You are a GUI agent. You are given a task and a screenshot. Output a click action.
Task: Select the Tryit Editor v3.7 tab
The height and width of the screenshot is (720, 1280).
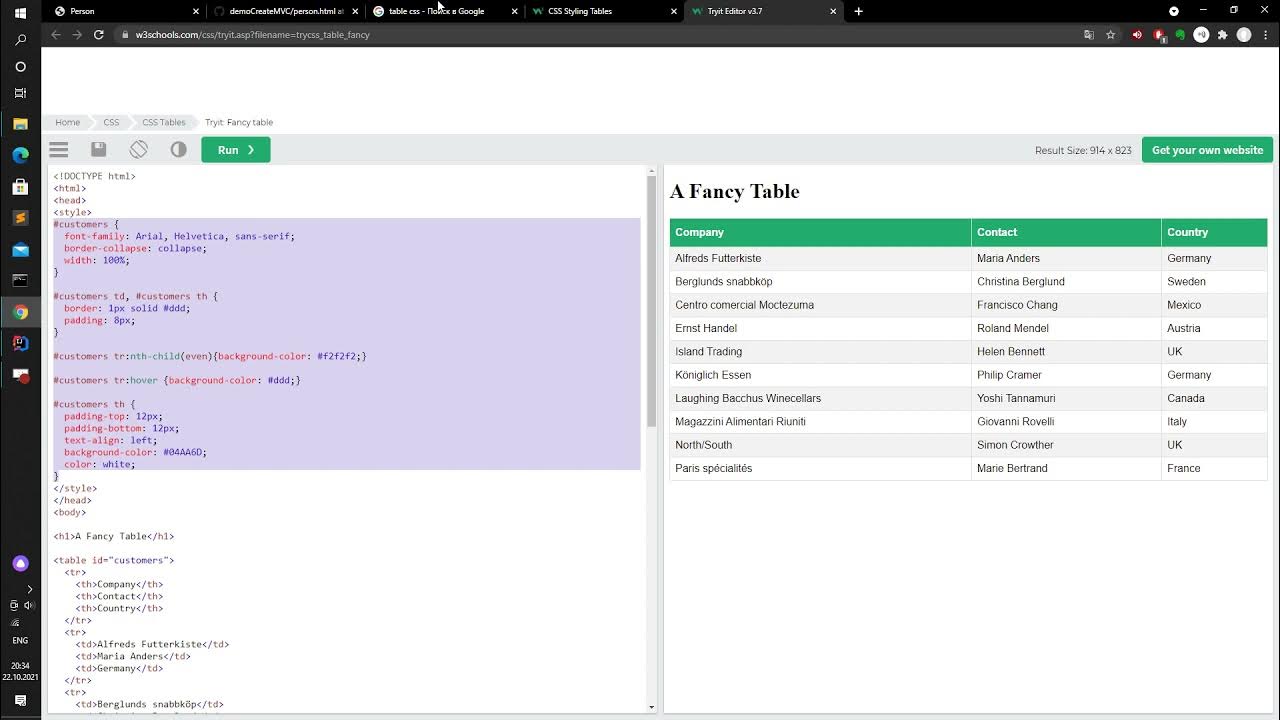[762, 11]
